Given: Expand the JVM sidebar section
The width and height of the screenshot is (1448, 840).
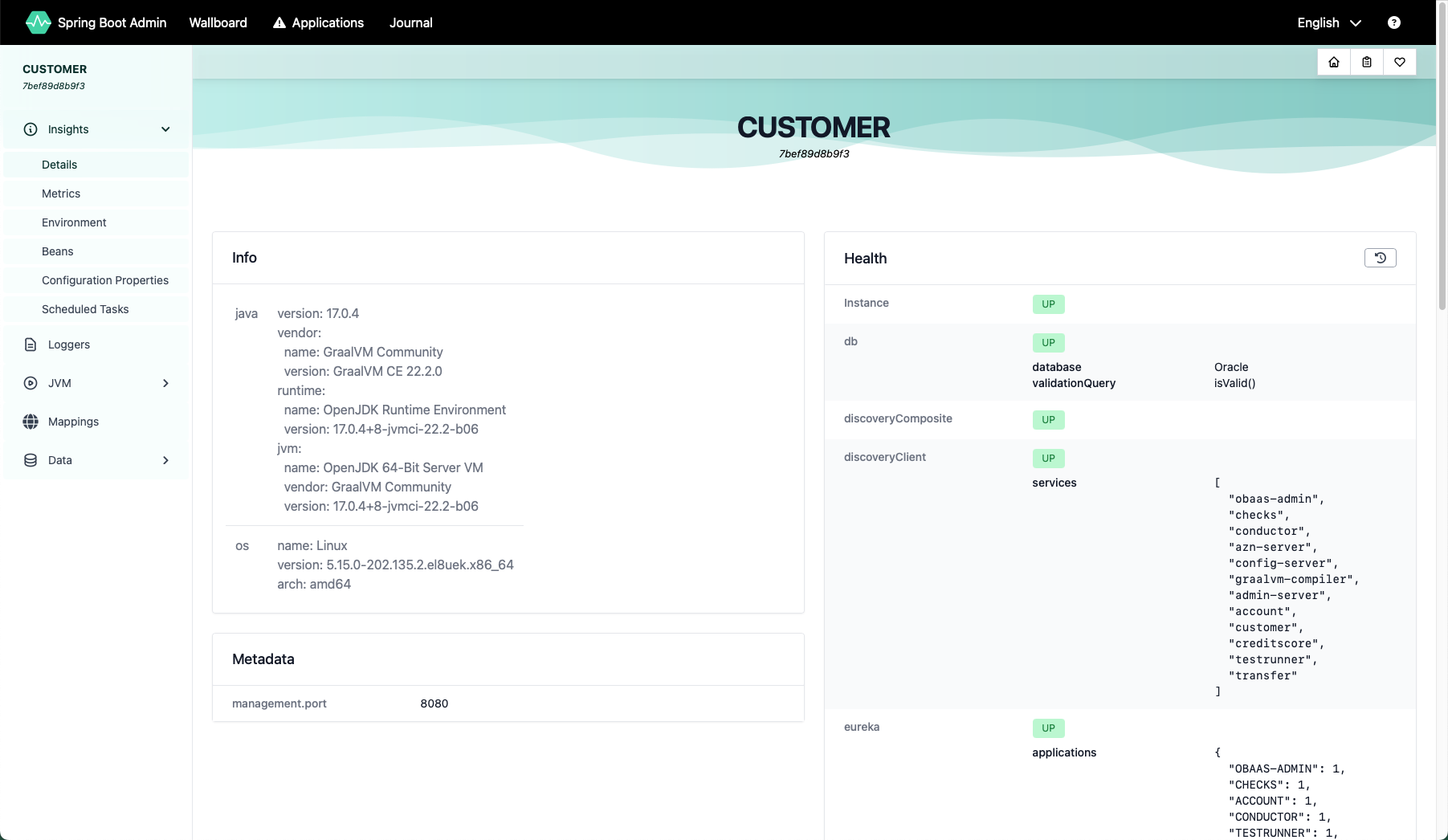Looking at the screenshot, I should (165, 383).
